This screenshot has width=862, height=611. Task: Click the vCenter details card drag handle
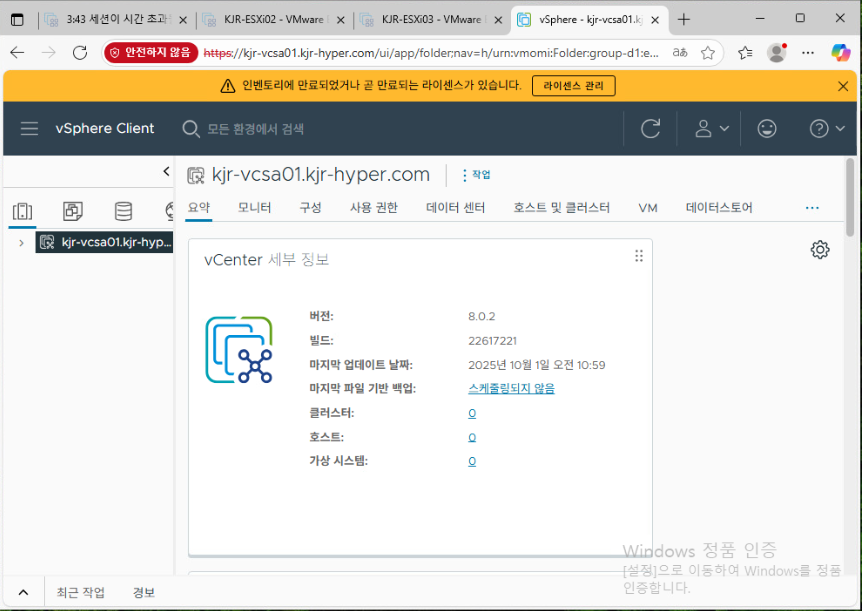pos(639,256)
